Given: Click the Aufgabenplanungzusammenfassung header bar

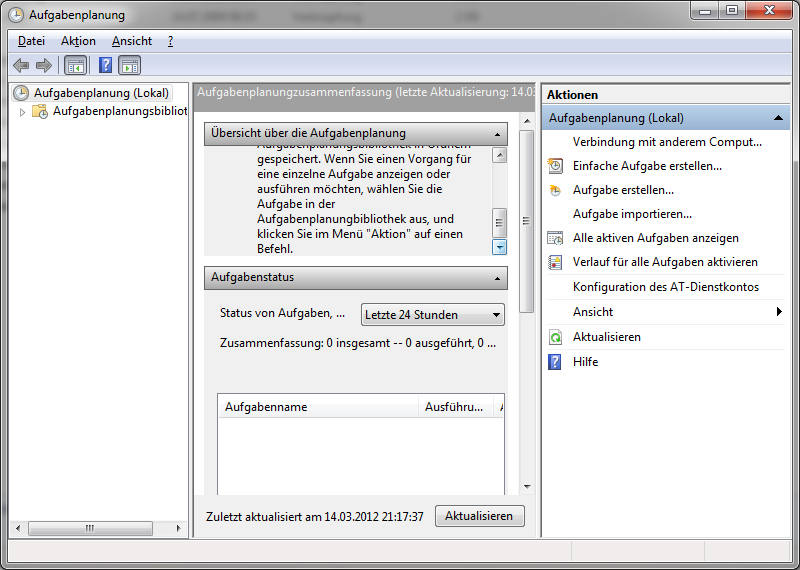Looking at the screenshot, I should click(365, 97).
